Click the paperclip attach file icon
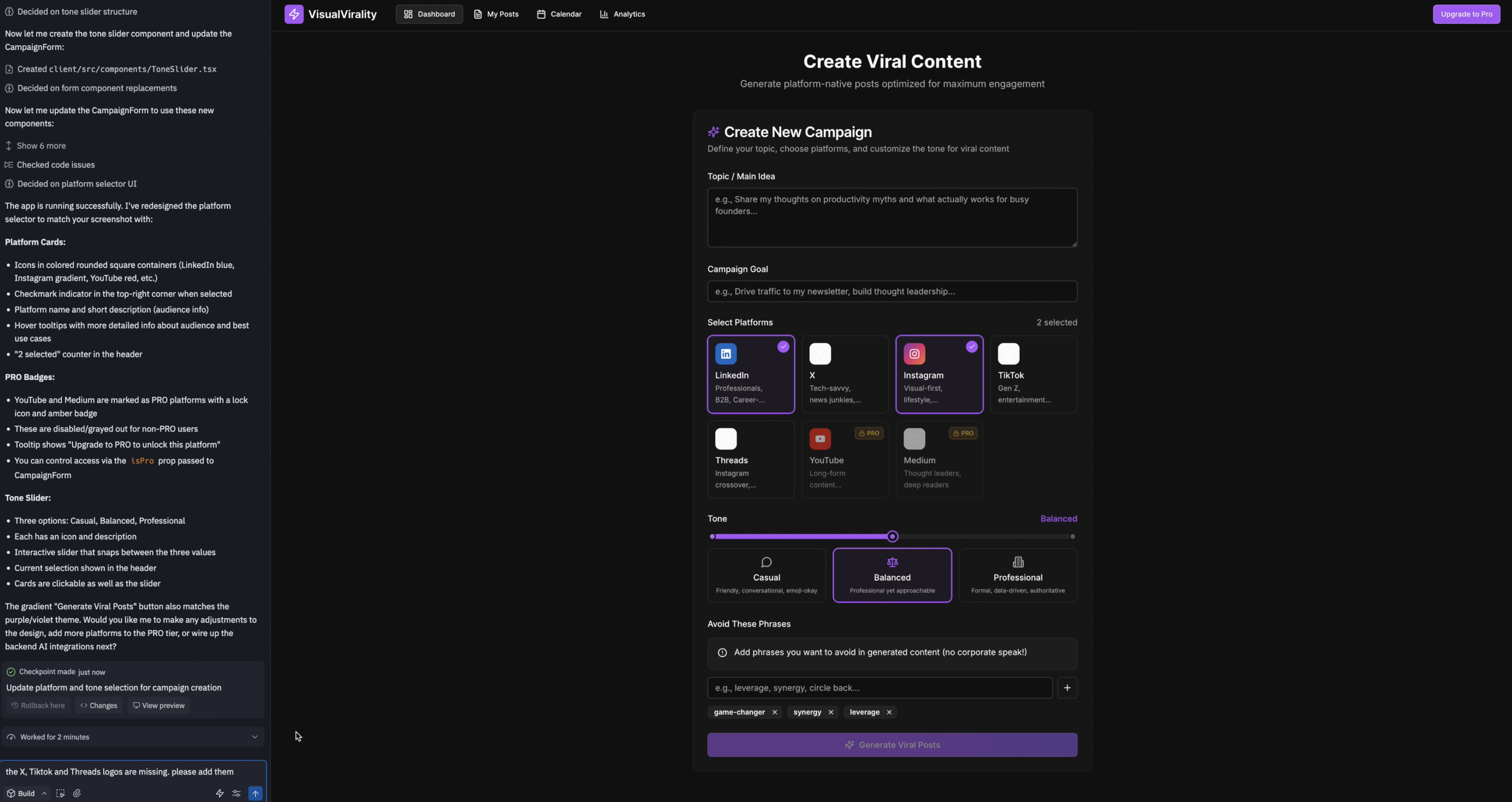This screenshot has width=1512, height=802. coord(77,793)
